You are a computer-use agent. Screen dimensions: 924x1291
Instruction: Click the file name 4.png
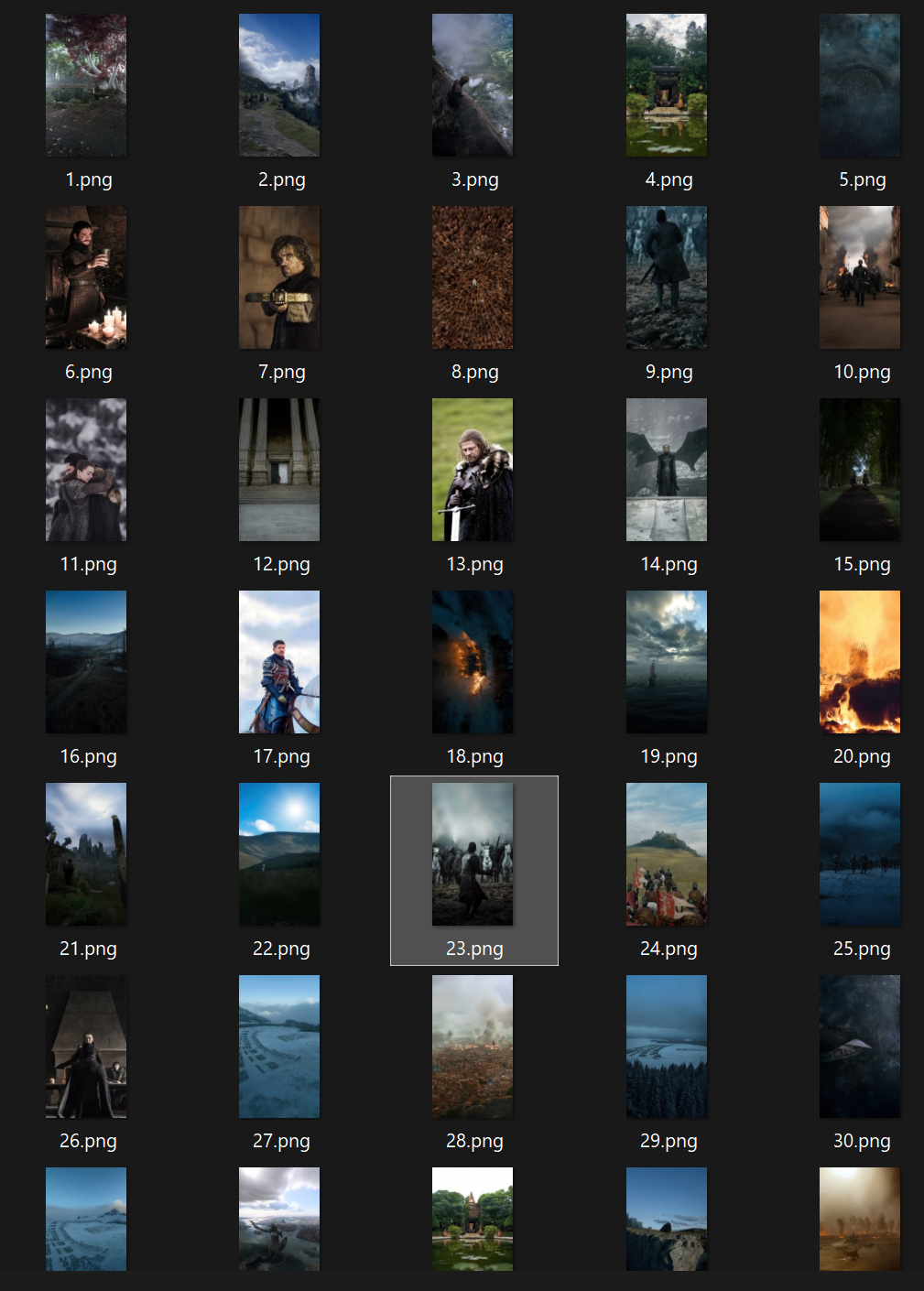point(669,180)
